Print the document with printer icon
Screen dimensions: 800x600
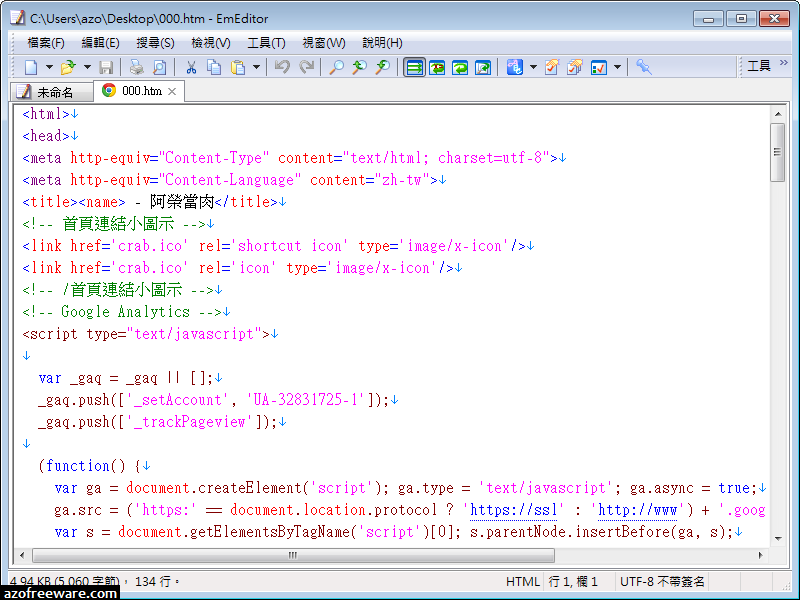tap(137, 67)
